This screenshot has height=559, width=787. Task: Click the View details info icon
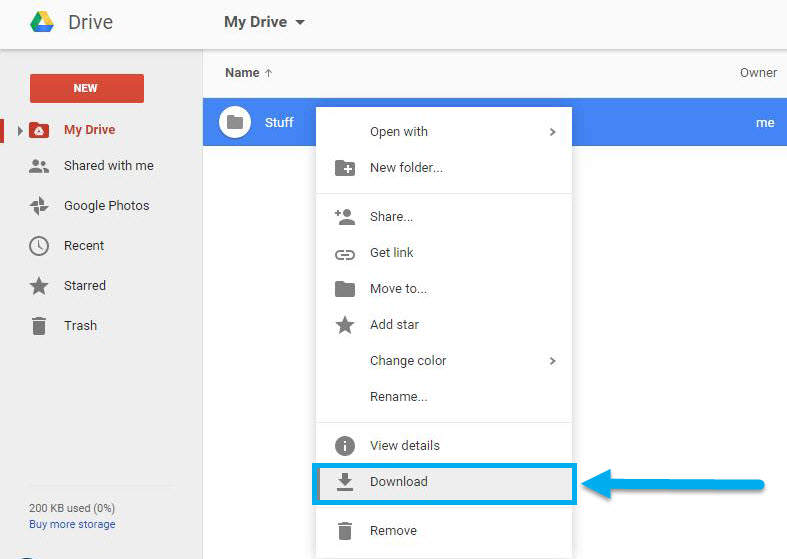[x=345, y=446]
